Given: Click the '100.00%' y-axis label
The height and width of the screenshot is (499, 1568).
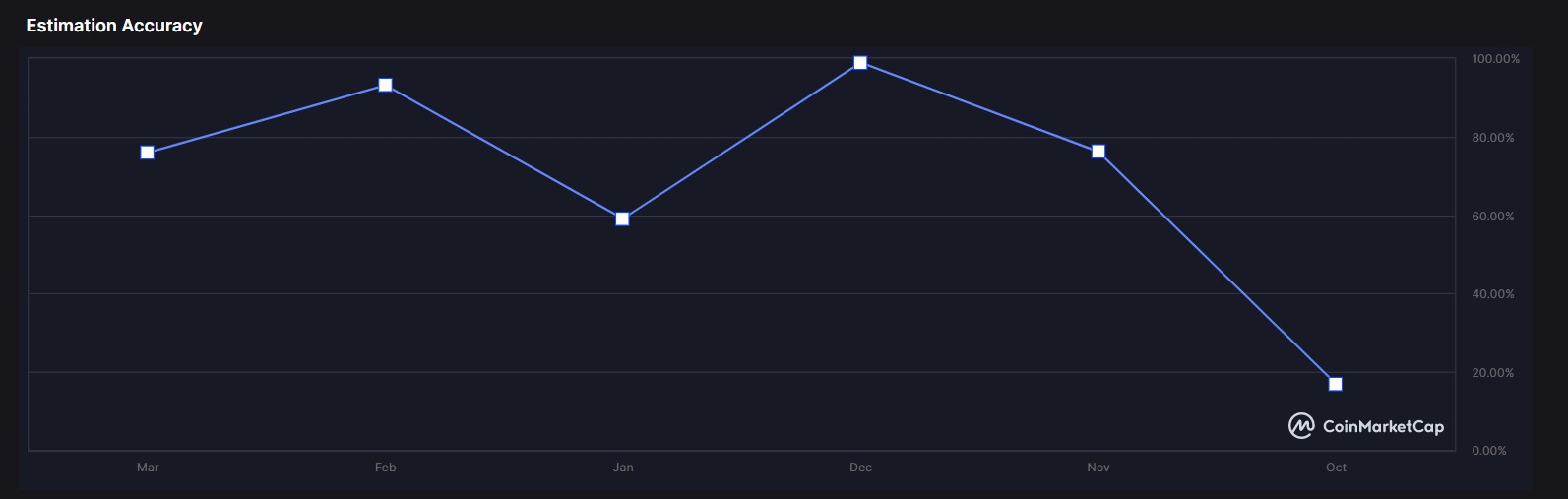Looking at the screenshot, I should pos(1495,59).
